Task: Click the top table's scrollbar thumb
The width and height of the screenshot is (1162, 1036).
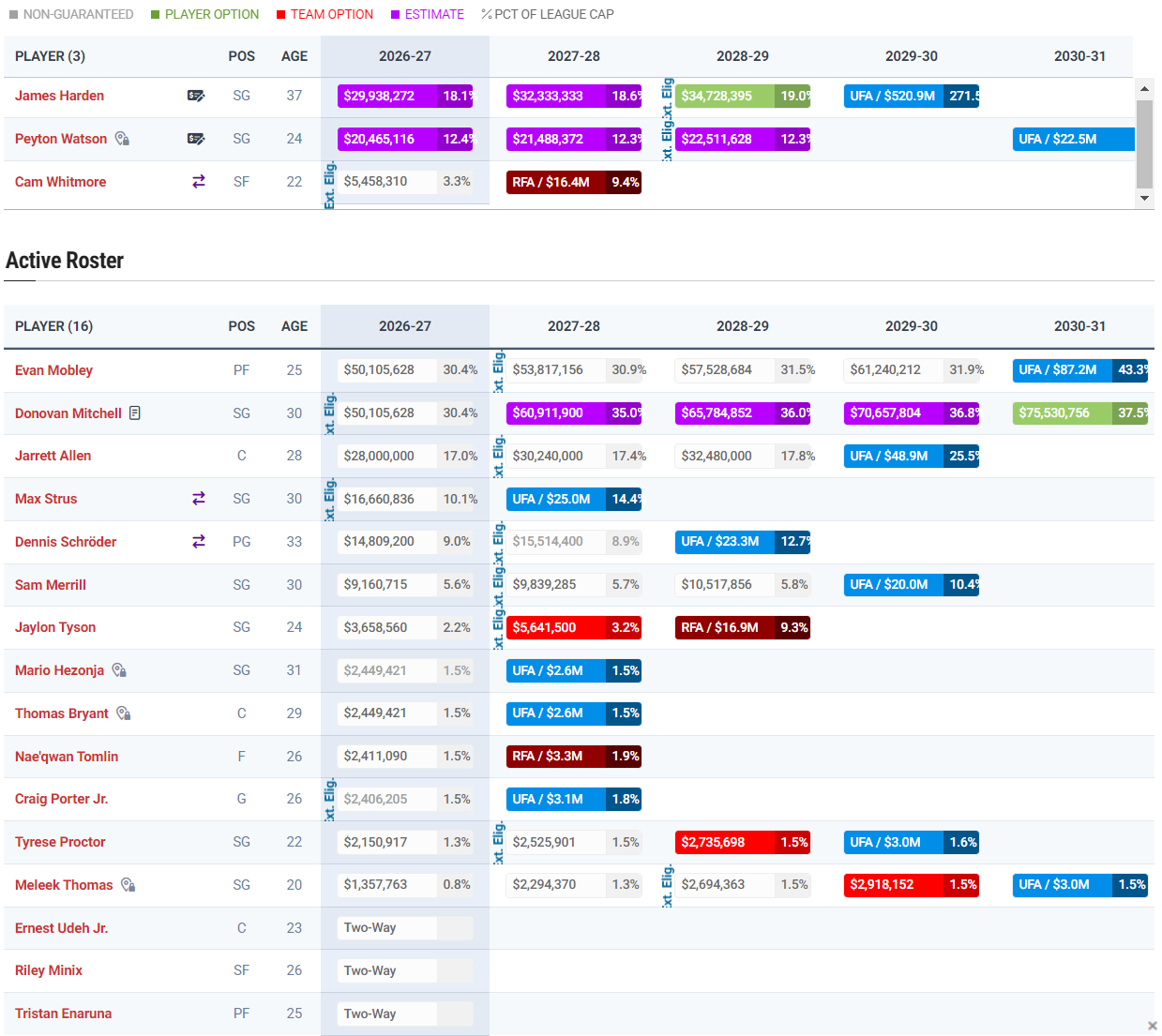Action: [1144, 144]
